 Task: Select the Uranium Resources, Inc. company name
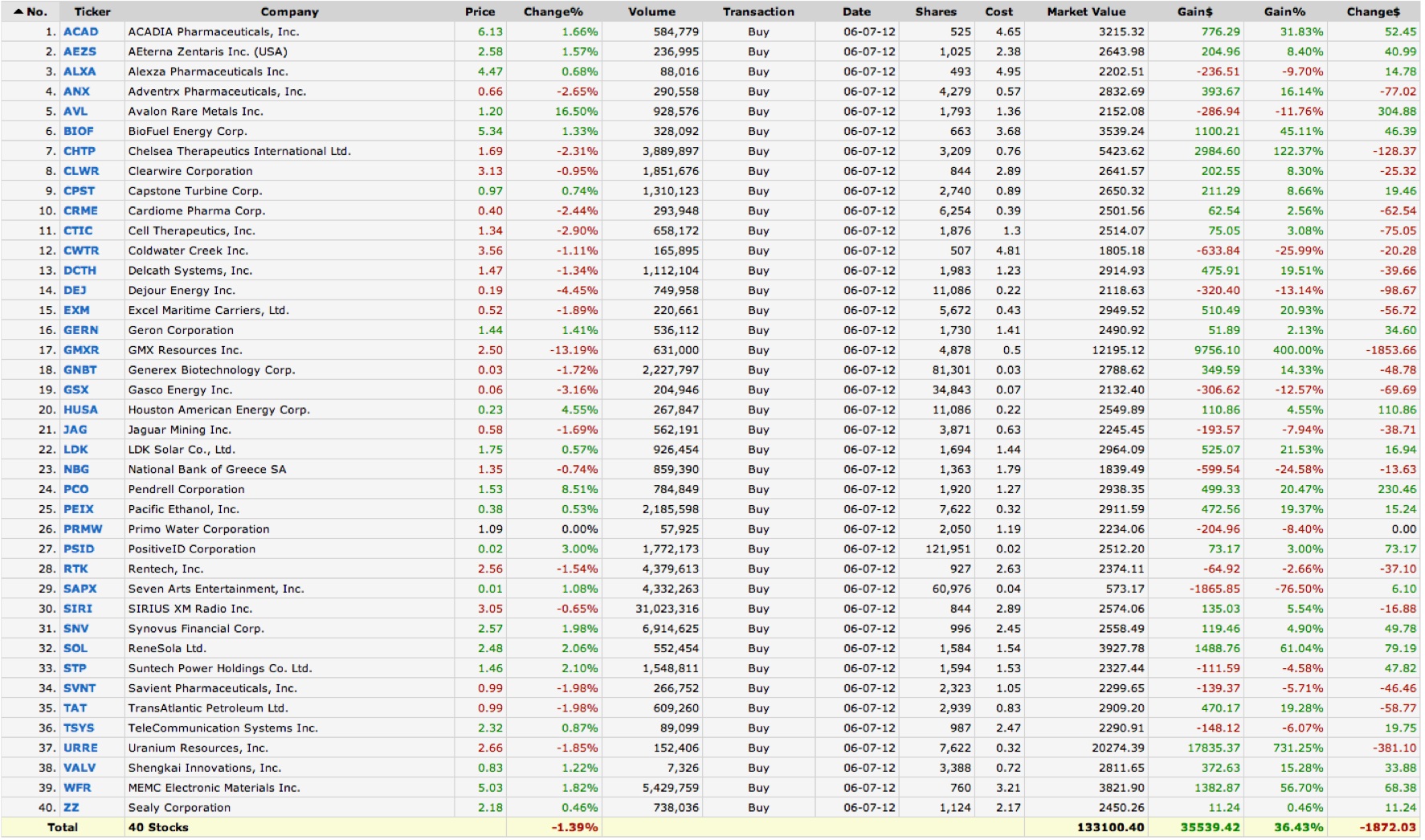point(198,748)
